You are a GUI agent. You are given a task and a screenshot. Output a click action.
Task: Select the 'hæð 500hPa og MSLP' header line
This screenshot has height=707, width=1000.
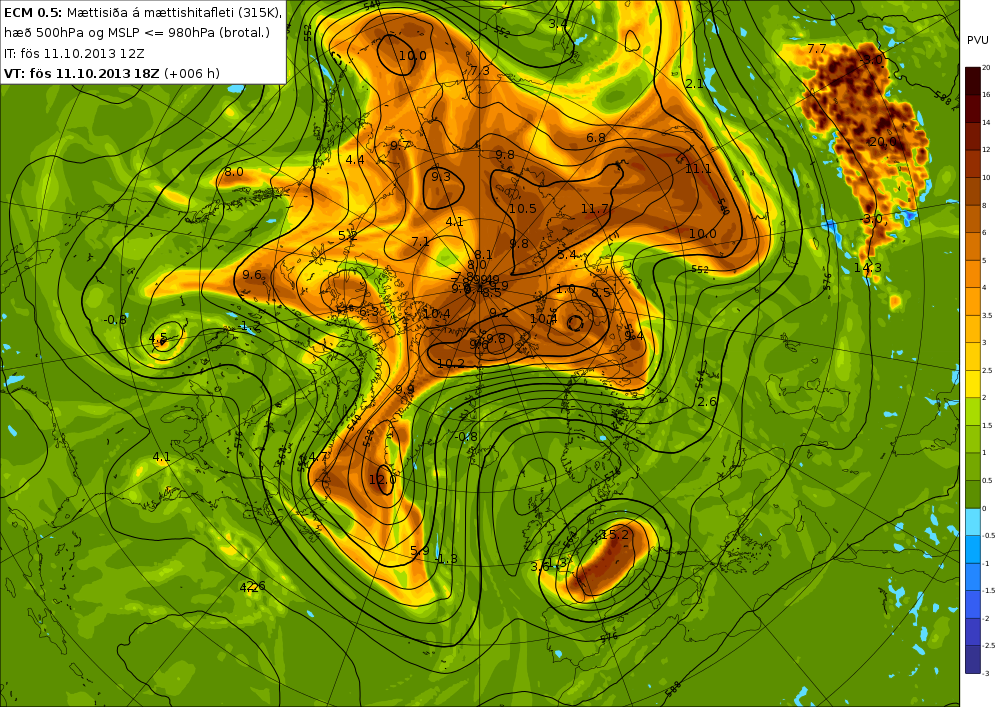[x=136, y=33]
